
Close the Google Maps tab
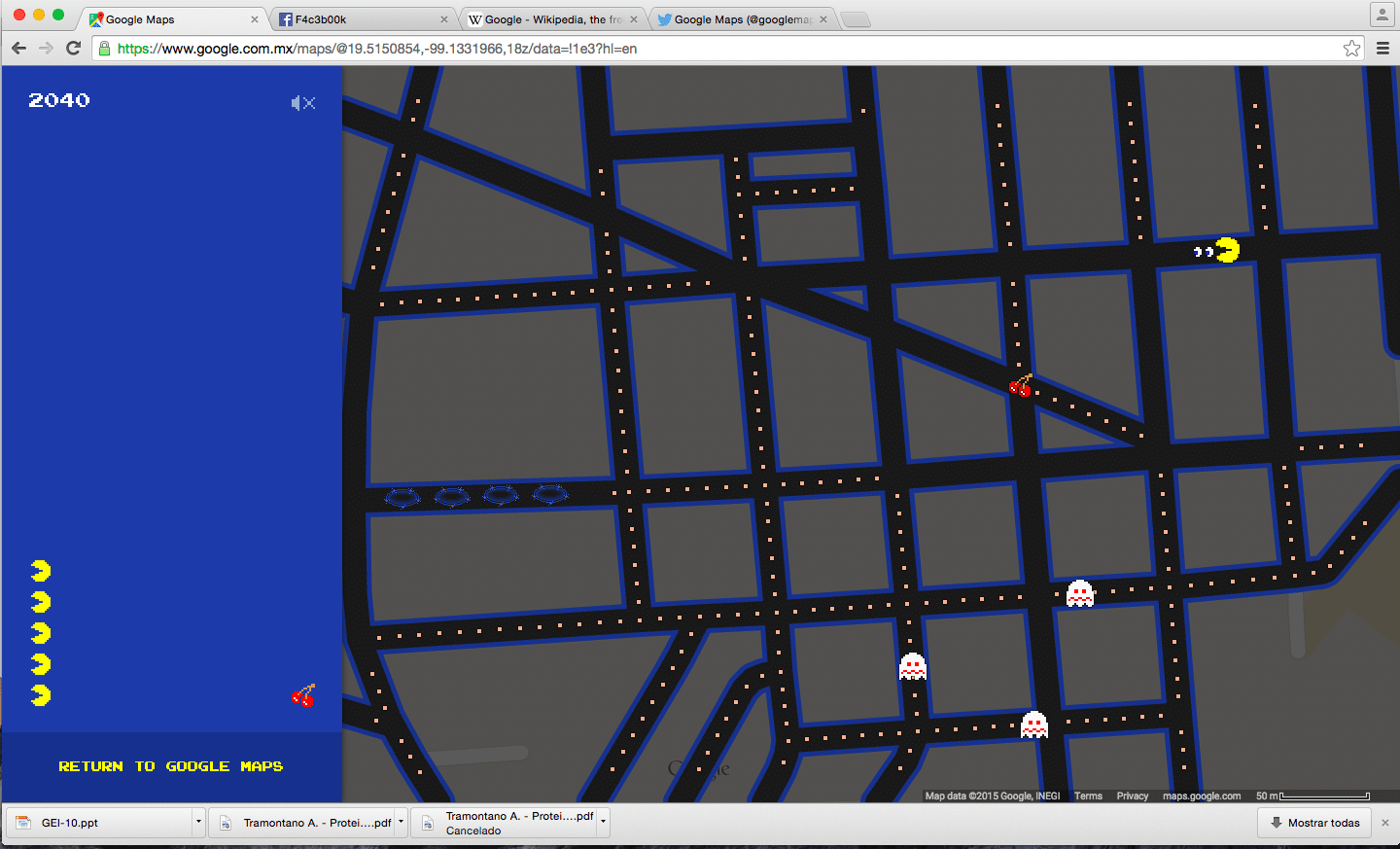pyautogui.click(x=255, y=19)
